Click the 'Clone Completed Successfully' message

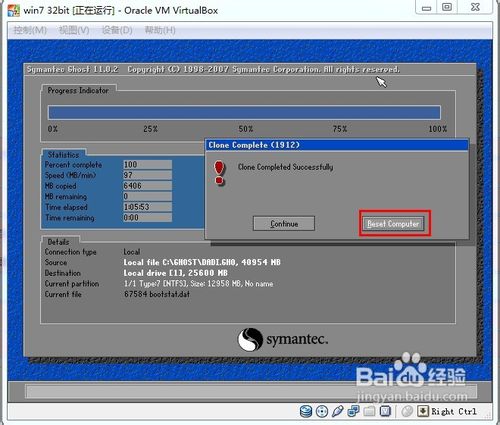point(285,167)
